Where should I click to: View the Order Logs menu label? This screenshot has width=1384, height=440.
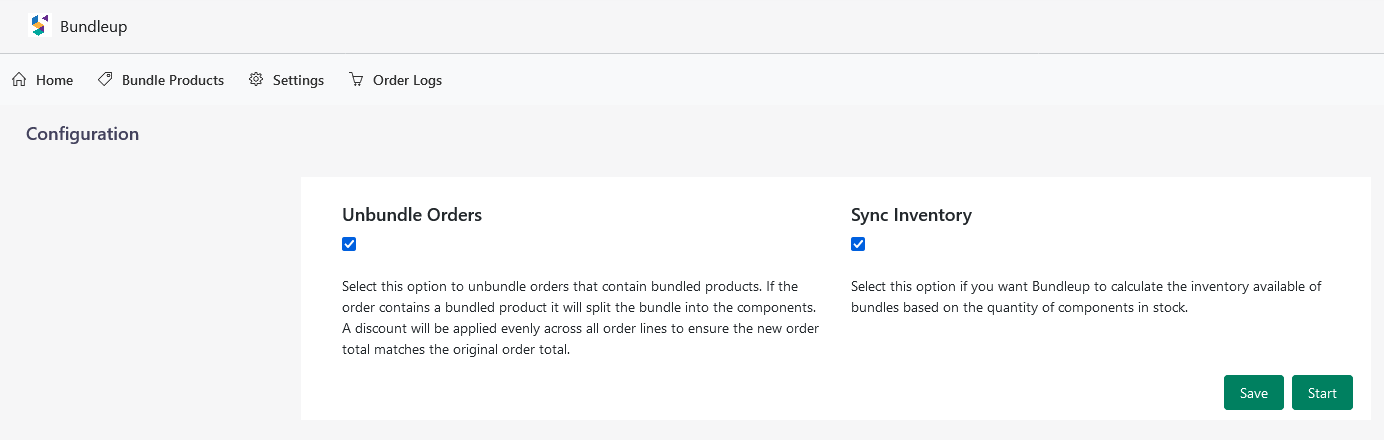click(x=407, y=80)
